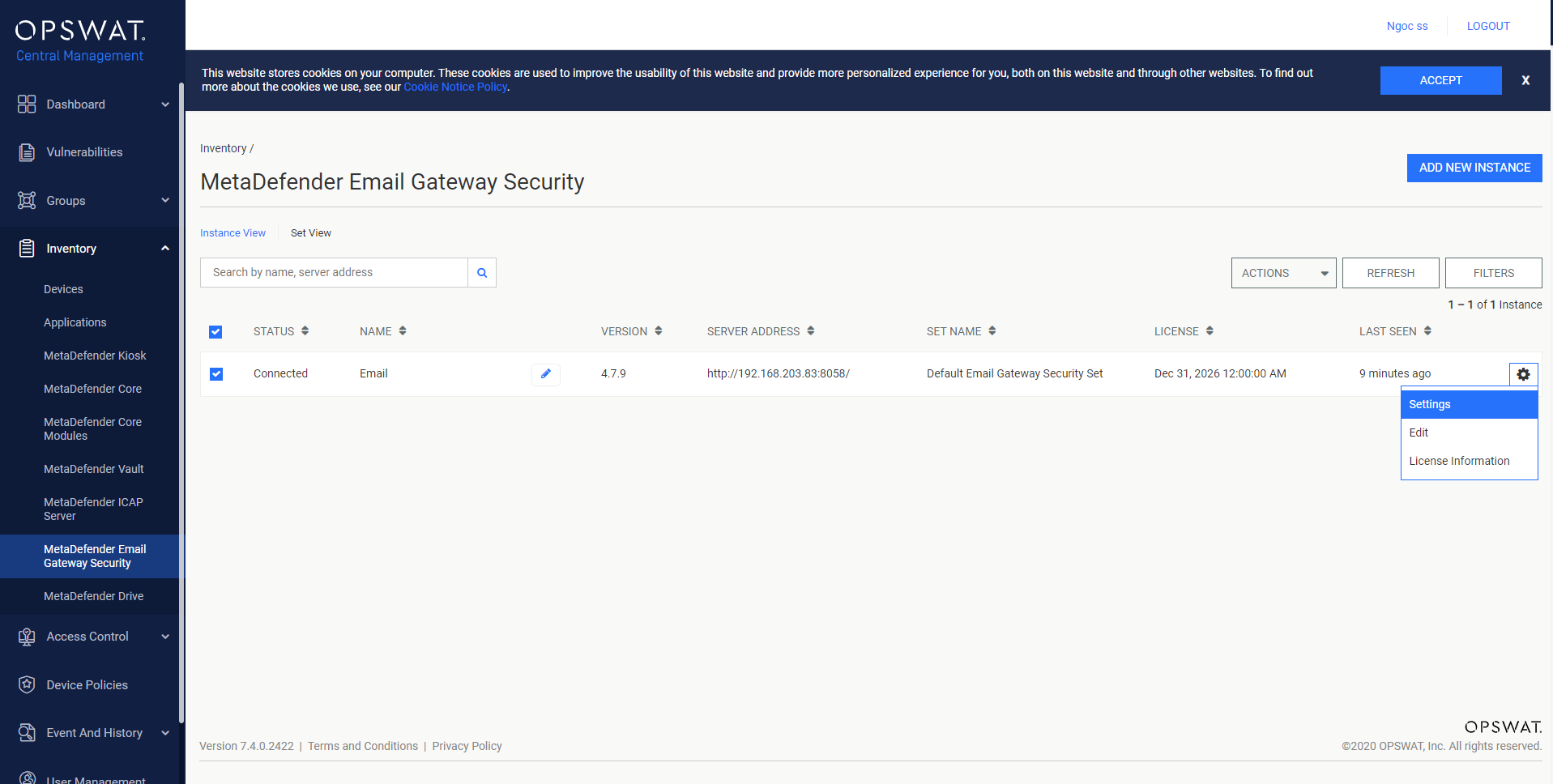Switch to Instance View tab
The height and width of the screenshot is (784, 1553).
click(x=233, y=233)
